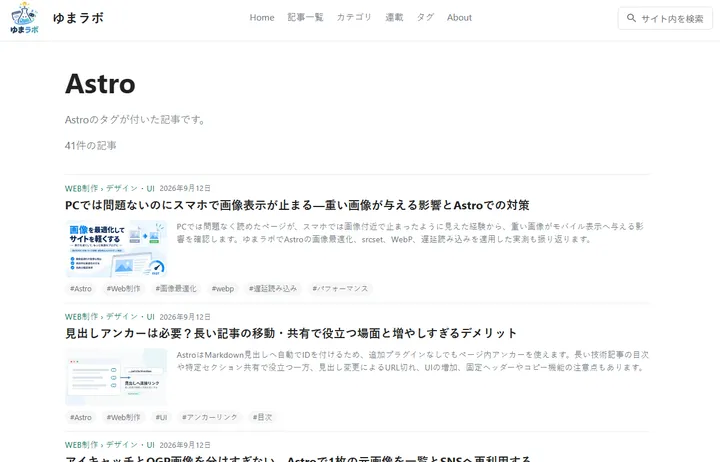Select #Web制作 tag under first article
Viewport: 720px width, 462px height.
[x=124, y=289]
